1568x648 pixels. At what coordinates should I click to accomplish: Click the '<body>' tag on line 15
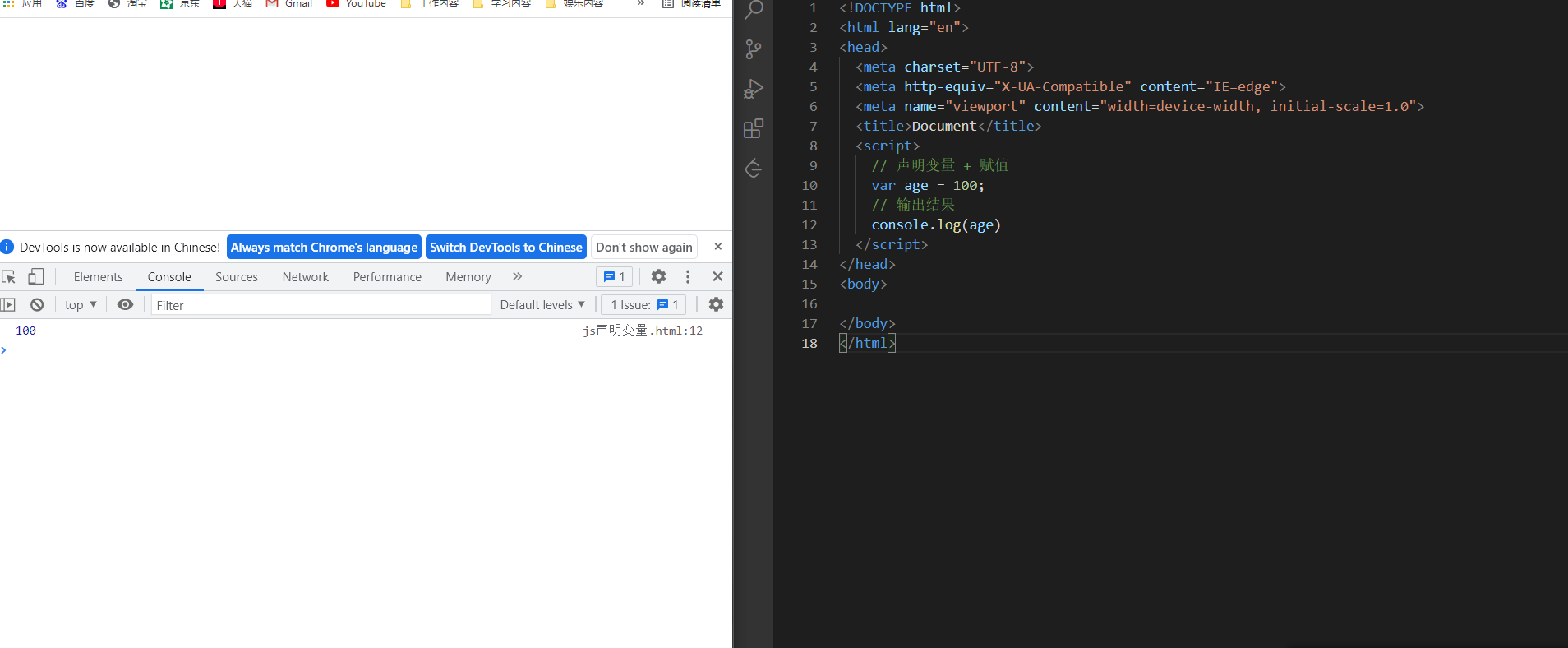click(863, 285)
